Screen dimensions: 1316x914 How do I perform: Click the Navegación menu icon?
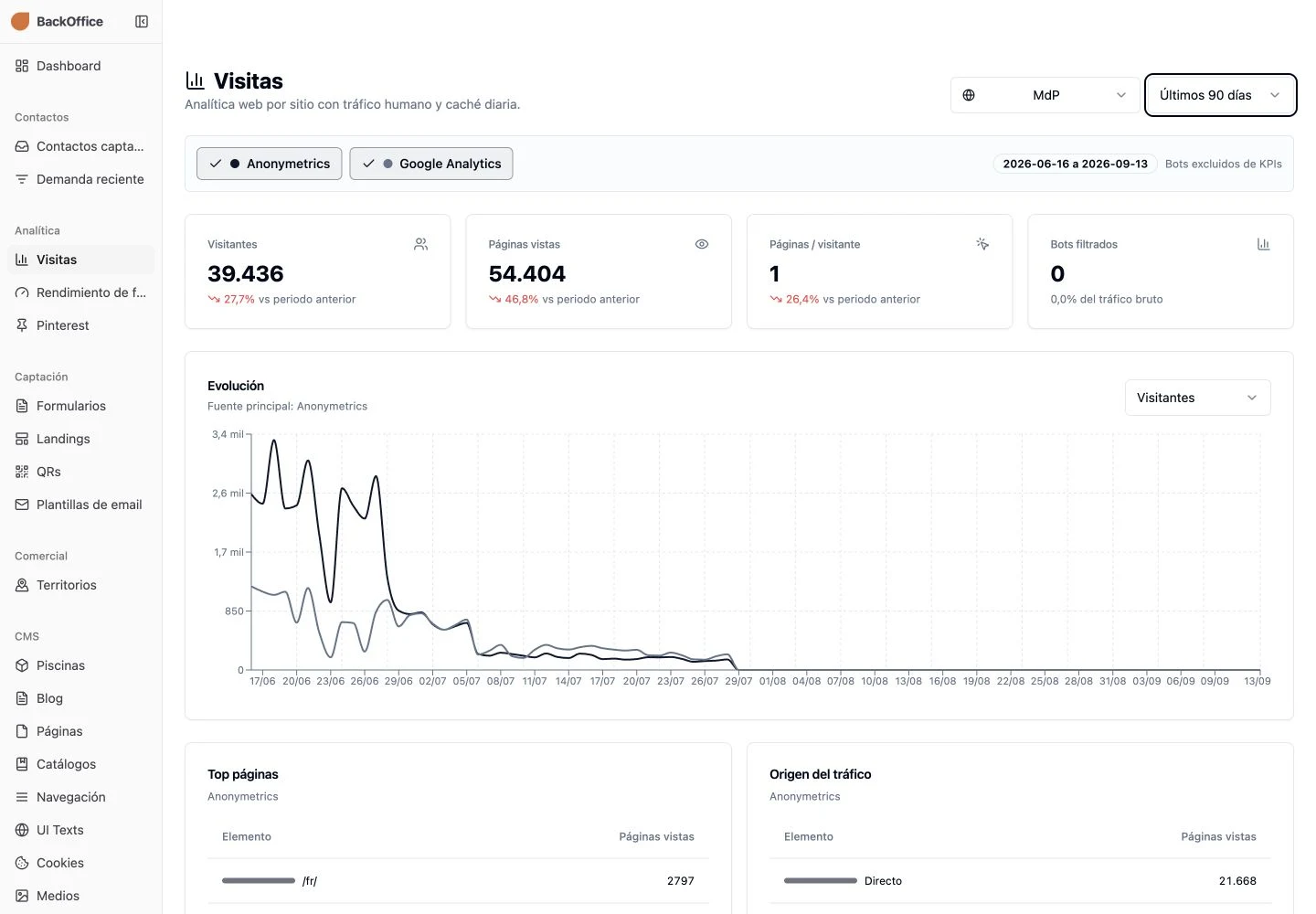pos(22,797)
